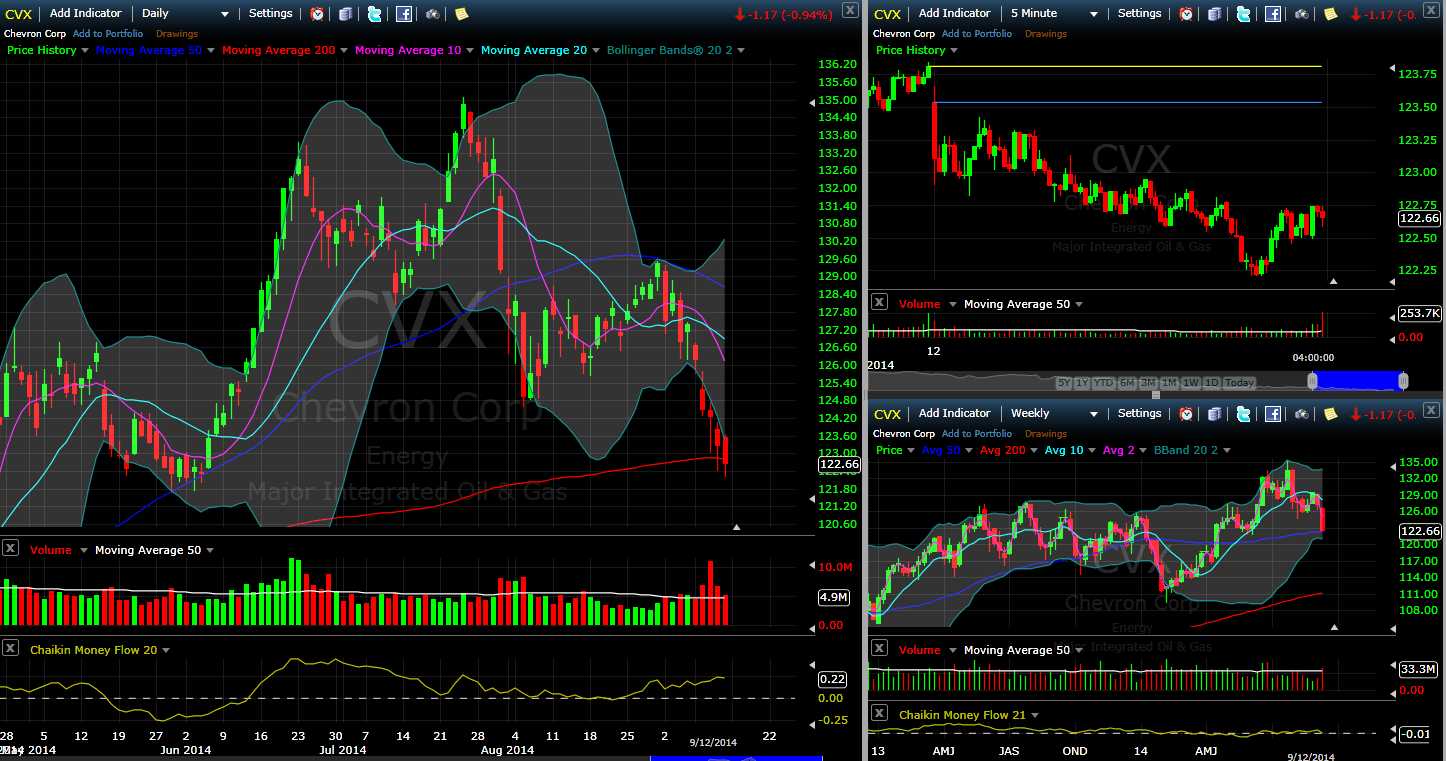Click the database stack icon in Weekly chart
Screen dimensions: 1446x761
coord(1214,414)
